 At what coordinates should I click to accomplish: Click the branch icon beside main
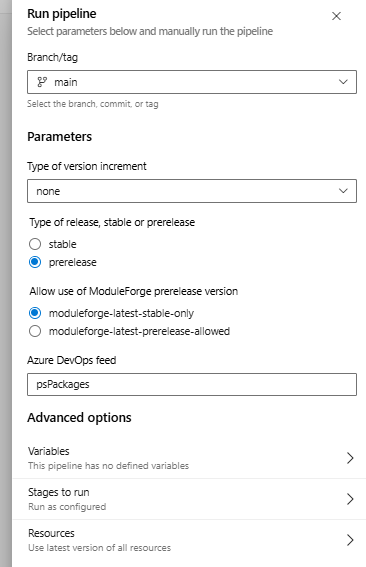[x=42, y=82]
